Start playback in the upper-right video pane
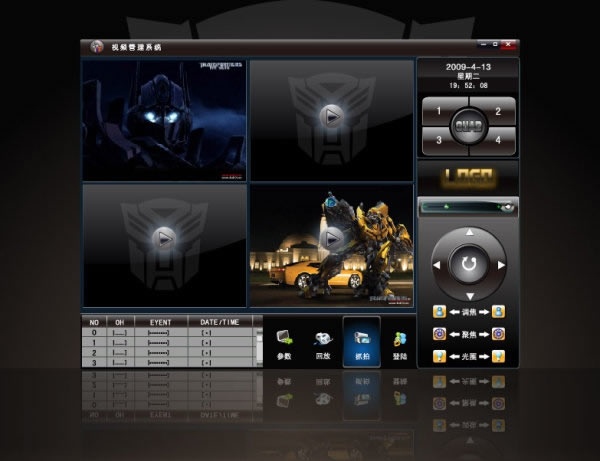This screenshot has height=461, width=600. tap(331, 116)
